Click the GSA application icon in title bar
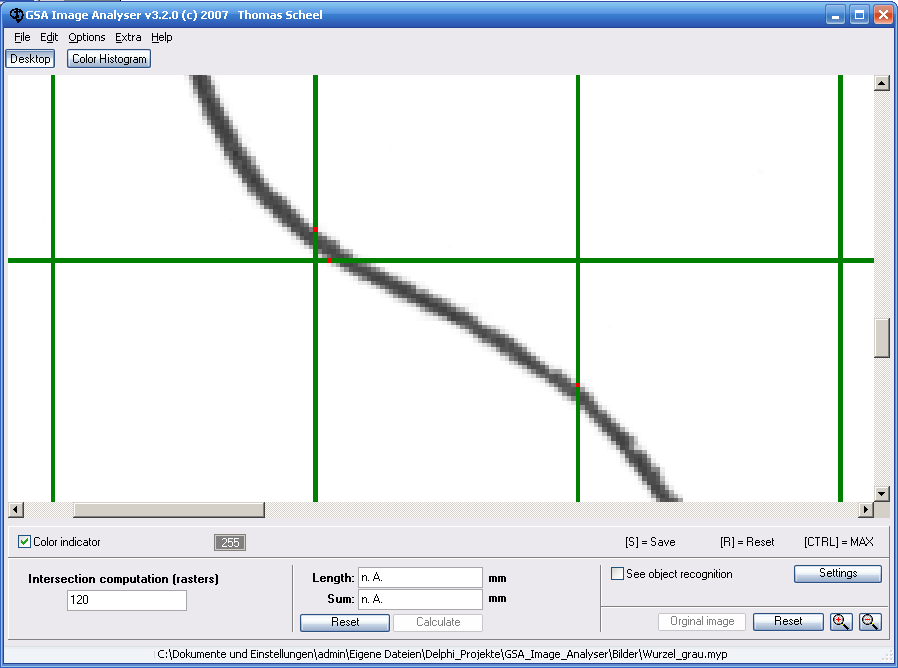Screen dimensions: 898x668 pos(16,15)
